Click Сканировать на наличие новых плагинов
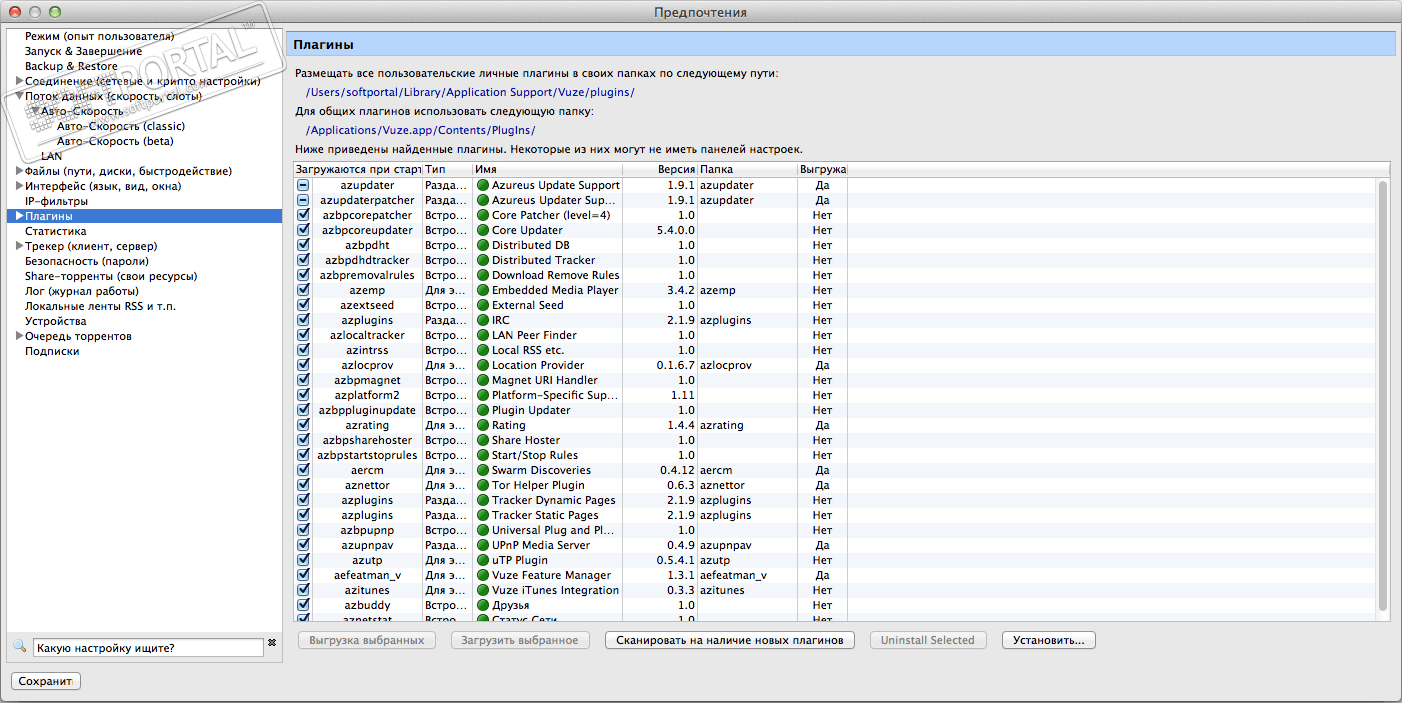 click(729, 640)
